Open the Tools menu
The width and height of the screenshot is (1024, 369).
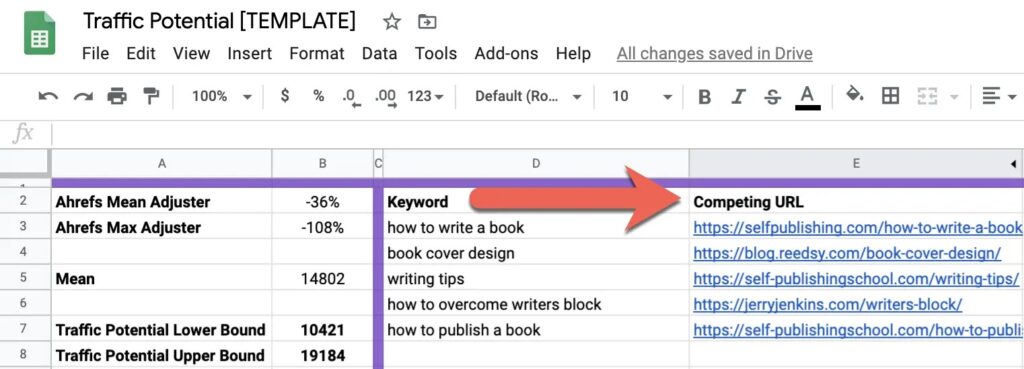pos(436,54)
